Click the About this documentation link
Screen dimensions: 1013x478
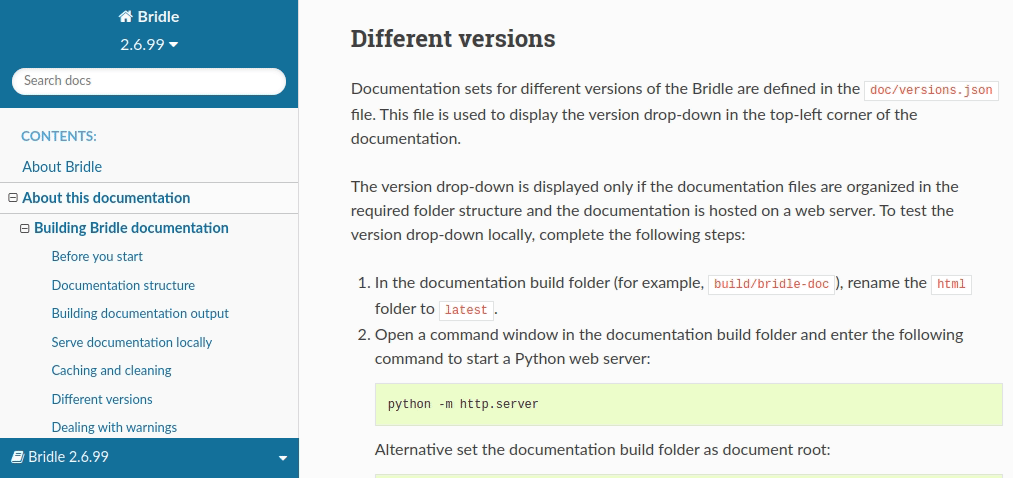pos(106,198)
